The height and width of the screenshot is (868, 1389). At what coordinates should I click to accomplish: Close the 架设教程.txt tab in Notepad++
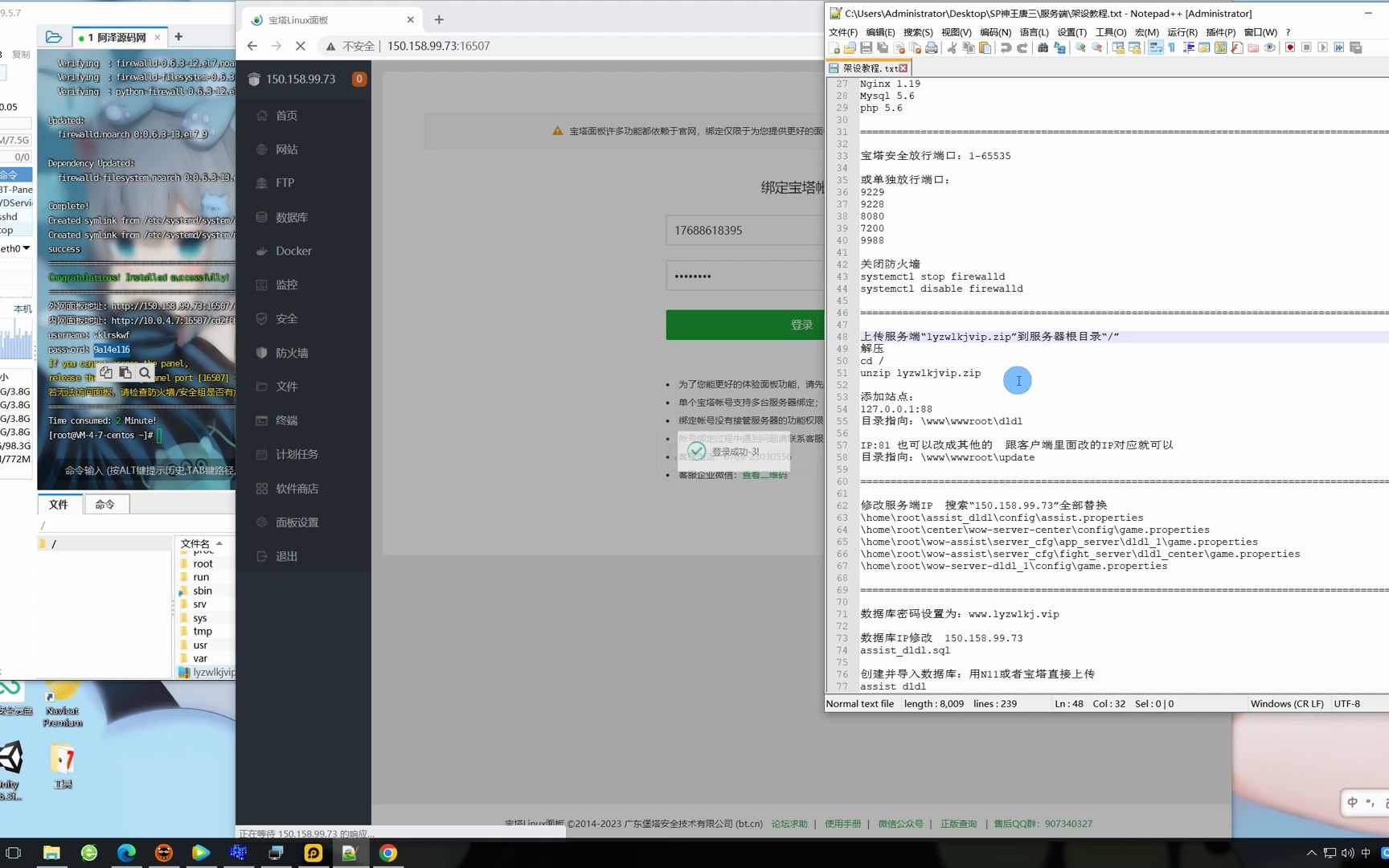pyautogui.click(x=903, y=68)
